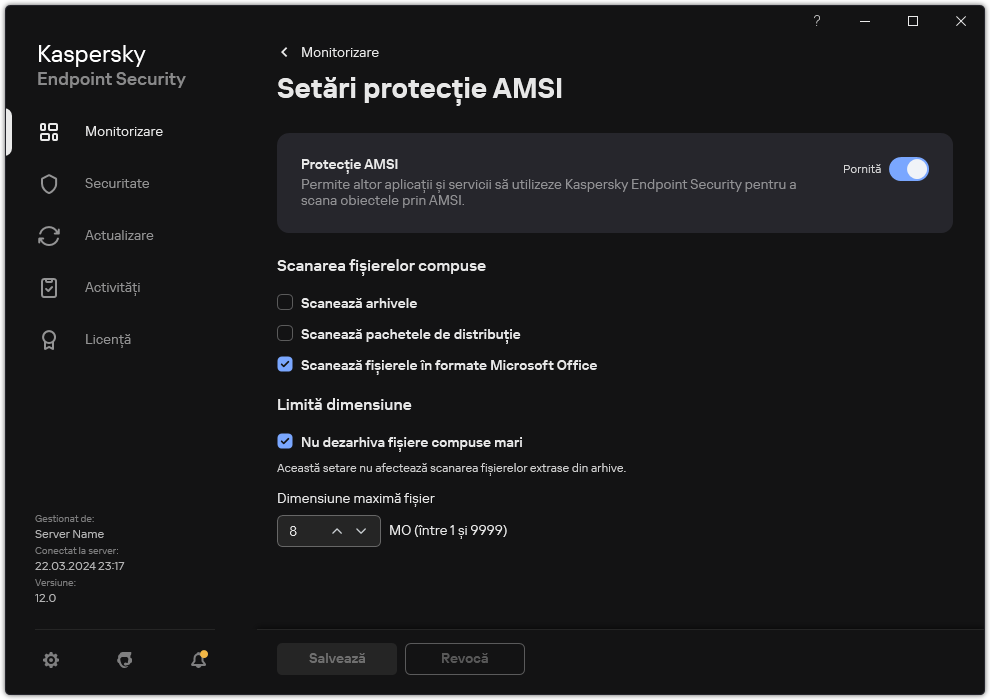Uncheck Nu dezarhiva fișiere compuse mari
The width and height of the screenshot is (990, 700).
(285, 442)
